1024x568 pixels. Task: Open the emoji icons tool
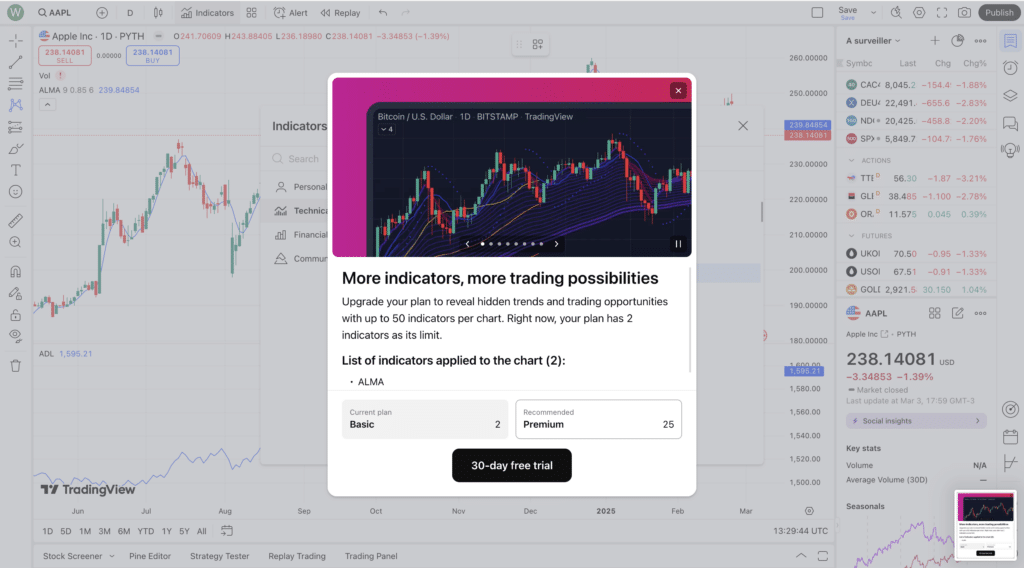[x=15, y=191]
